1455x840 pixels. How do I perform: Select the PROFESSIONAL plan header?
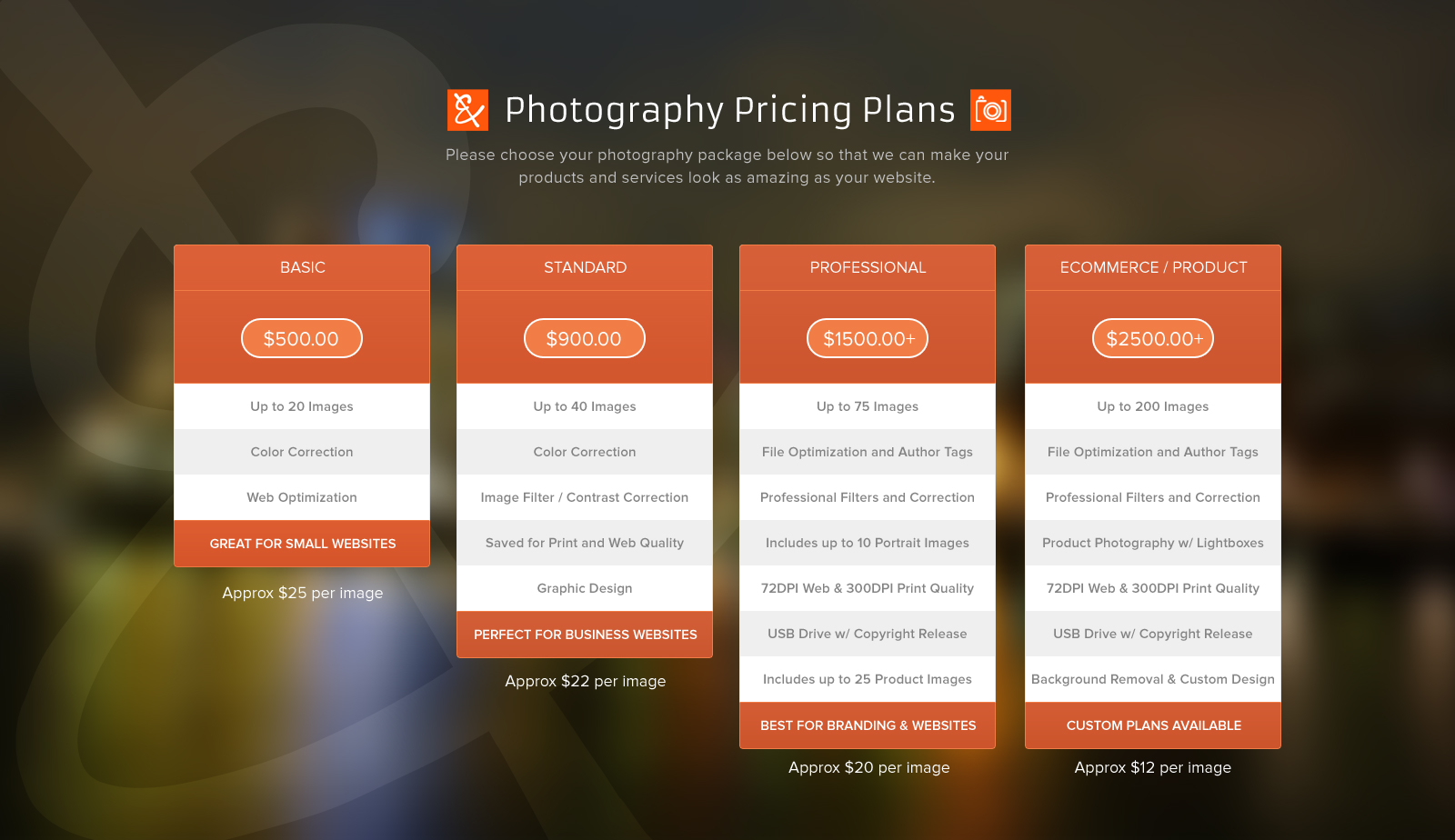(x=868, y=267)
